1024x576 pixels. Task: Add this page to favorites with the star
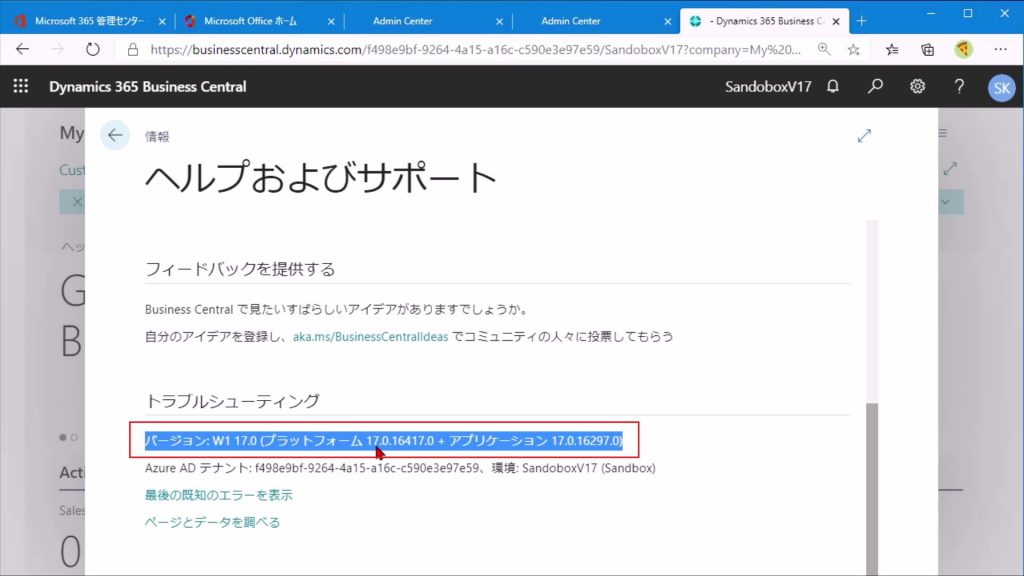(x=854, y=50)
